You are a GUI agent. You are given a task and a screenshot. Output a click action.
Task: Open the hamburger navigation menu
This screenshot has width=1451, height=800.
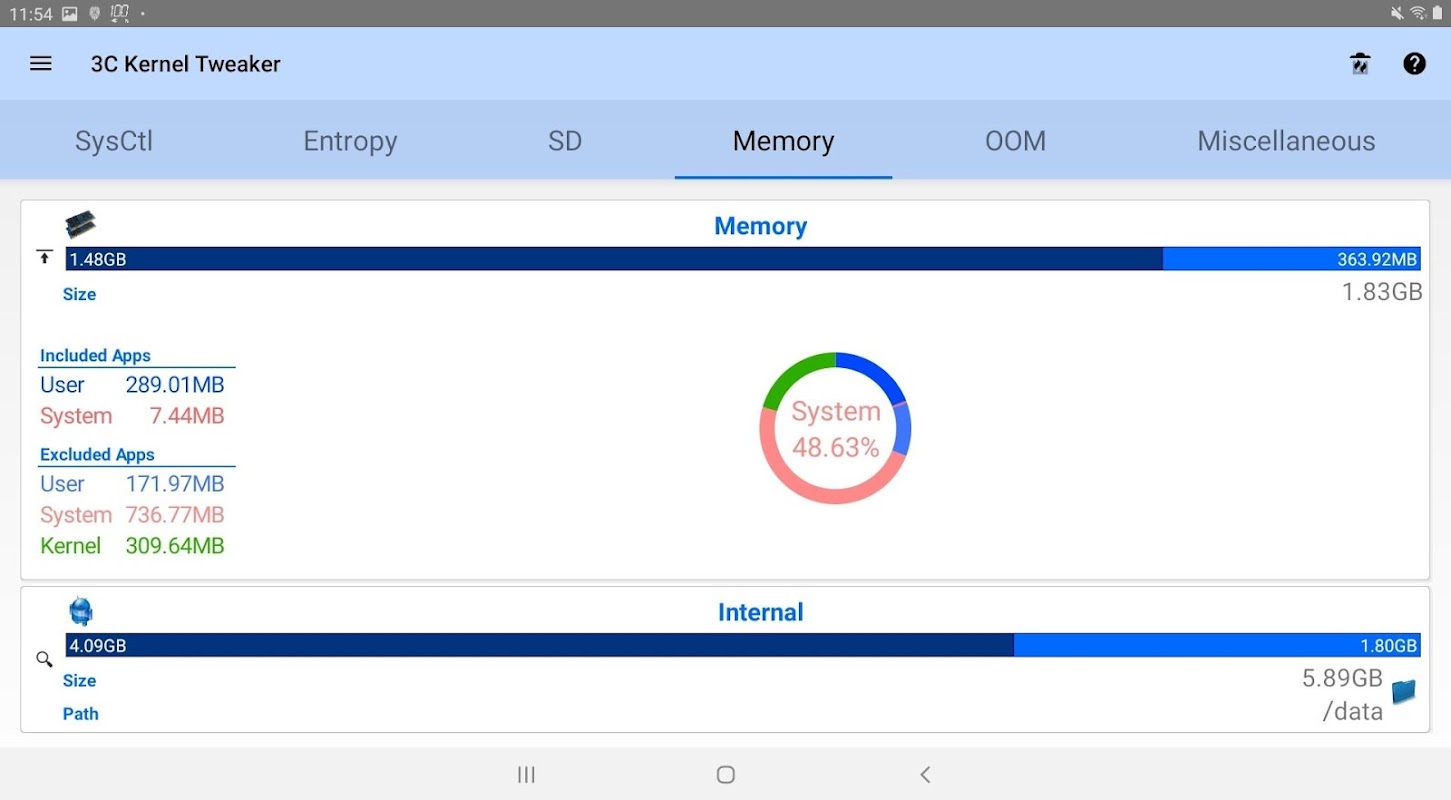point(40,64)
